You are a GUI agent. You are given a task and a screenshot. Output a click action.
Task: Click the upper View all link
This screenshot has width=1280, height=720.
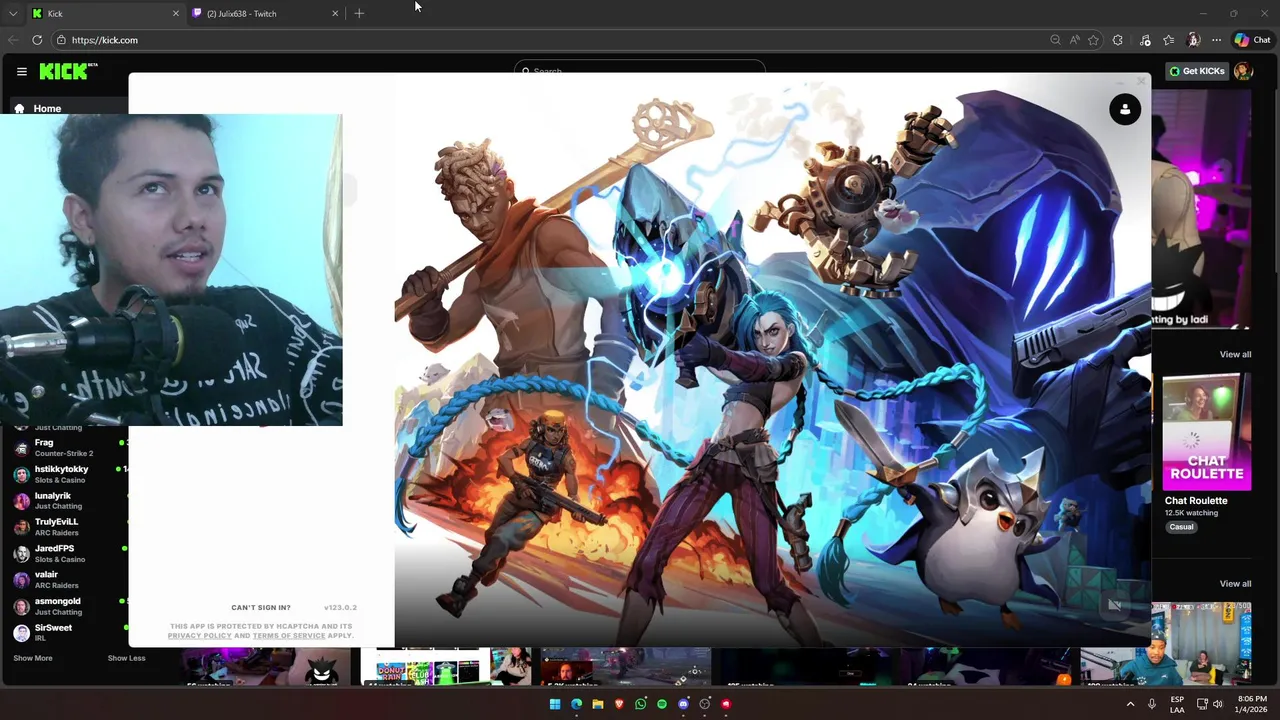coord(1235,354)
